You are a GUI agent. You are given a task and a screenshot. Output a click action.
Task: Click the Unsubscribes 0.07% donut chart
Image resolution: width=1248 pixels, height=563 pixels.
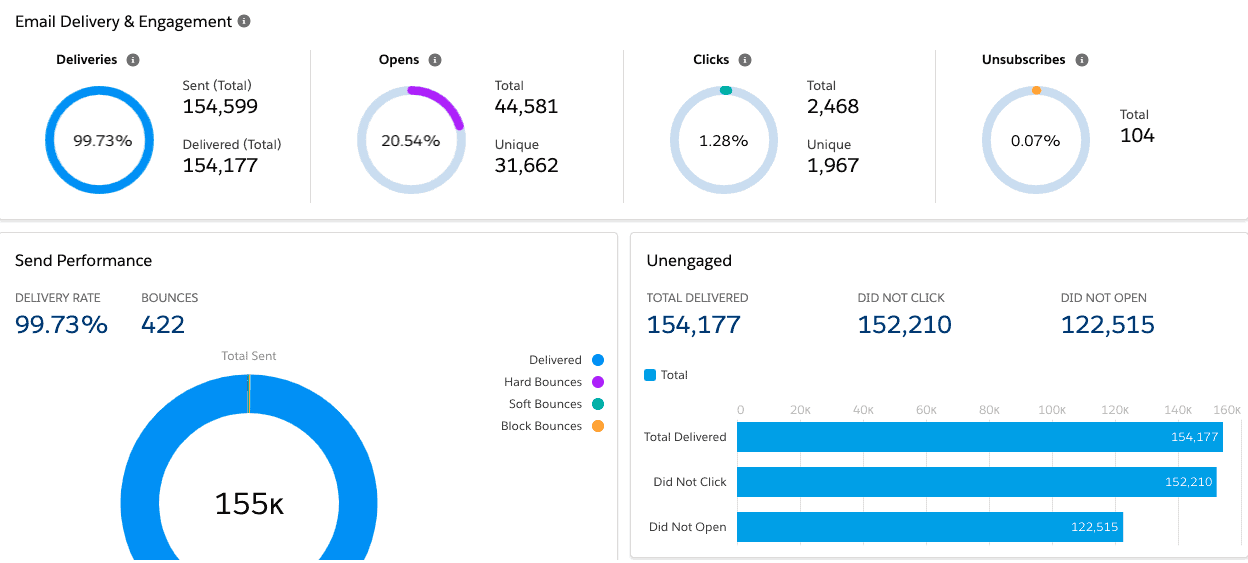pos(1035,141)
